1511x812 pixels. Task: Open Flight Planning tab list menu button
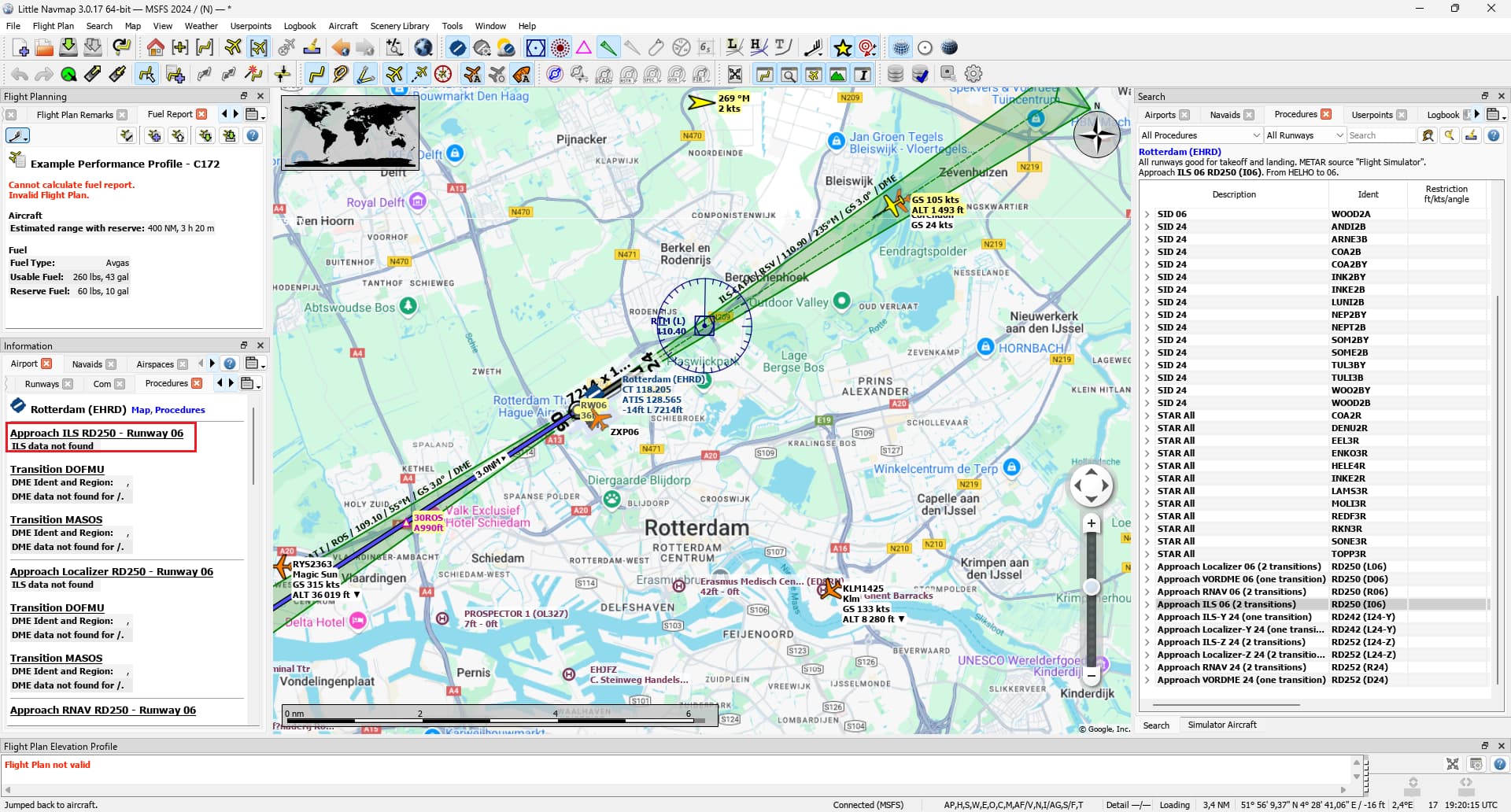tap(254, 115)
